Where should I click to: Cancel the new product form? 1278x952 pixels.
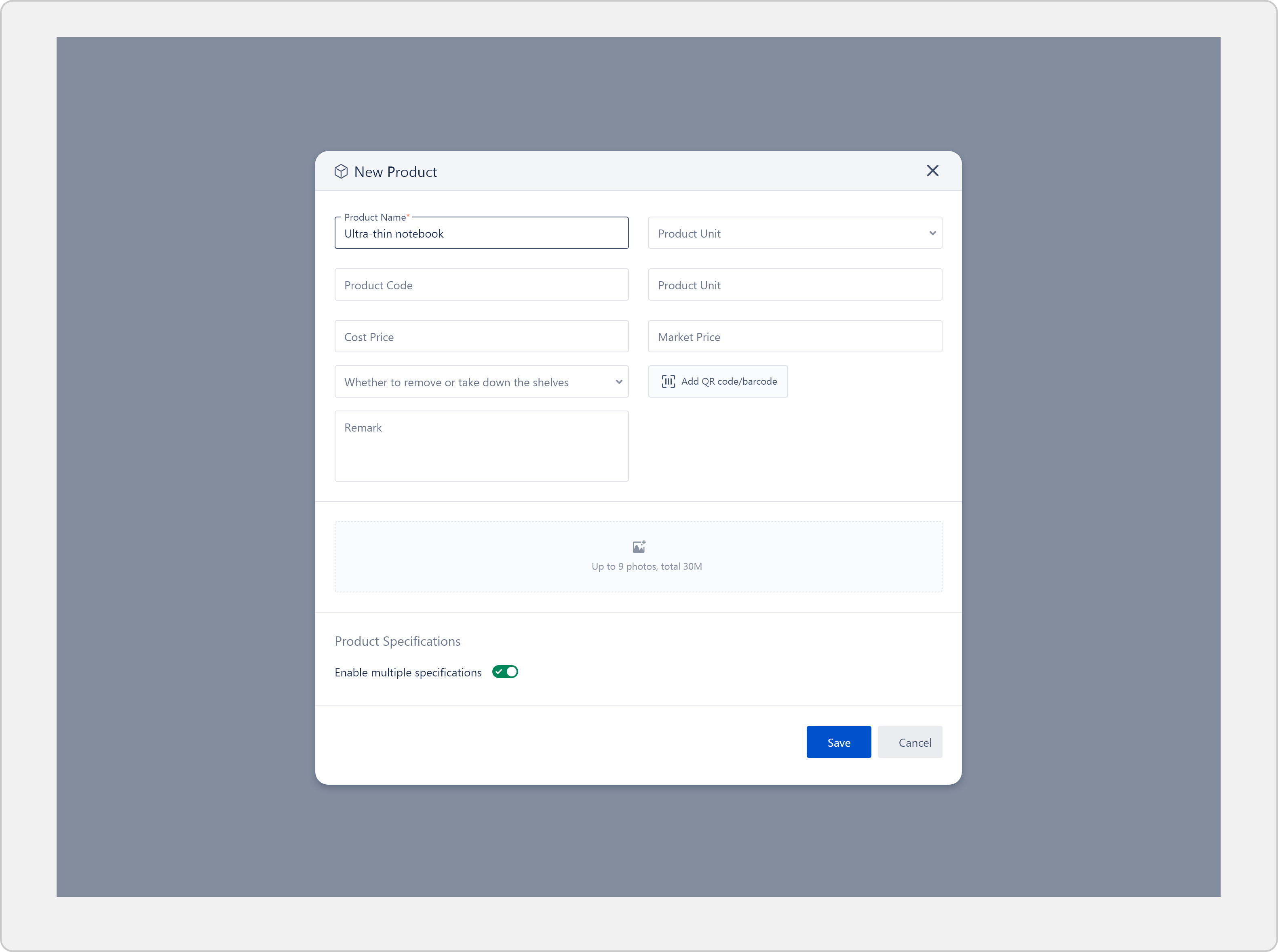(910, 742)
